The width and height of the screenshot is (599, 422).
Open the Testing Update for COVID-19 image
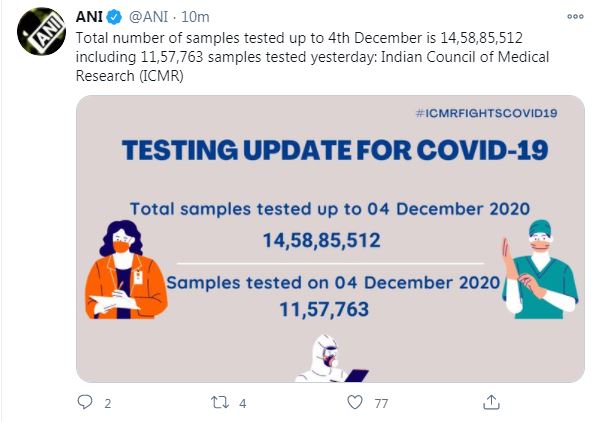(330, 239)
